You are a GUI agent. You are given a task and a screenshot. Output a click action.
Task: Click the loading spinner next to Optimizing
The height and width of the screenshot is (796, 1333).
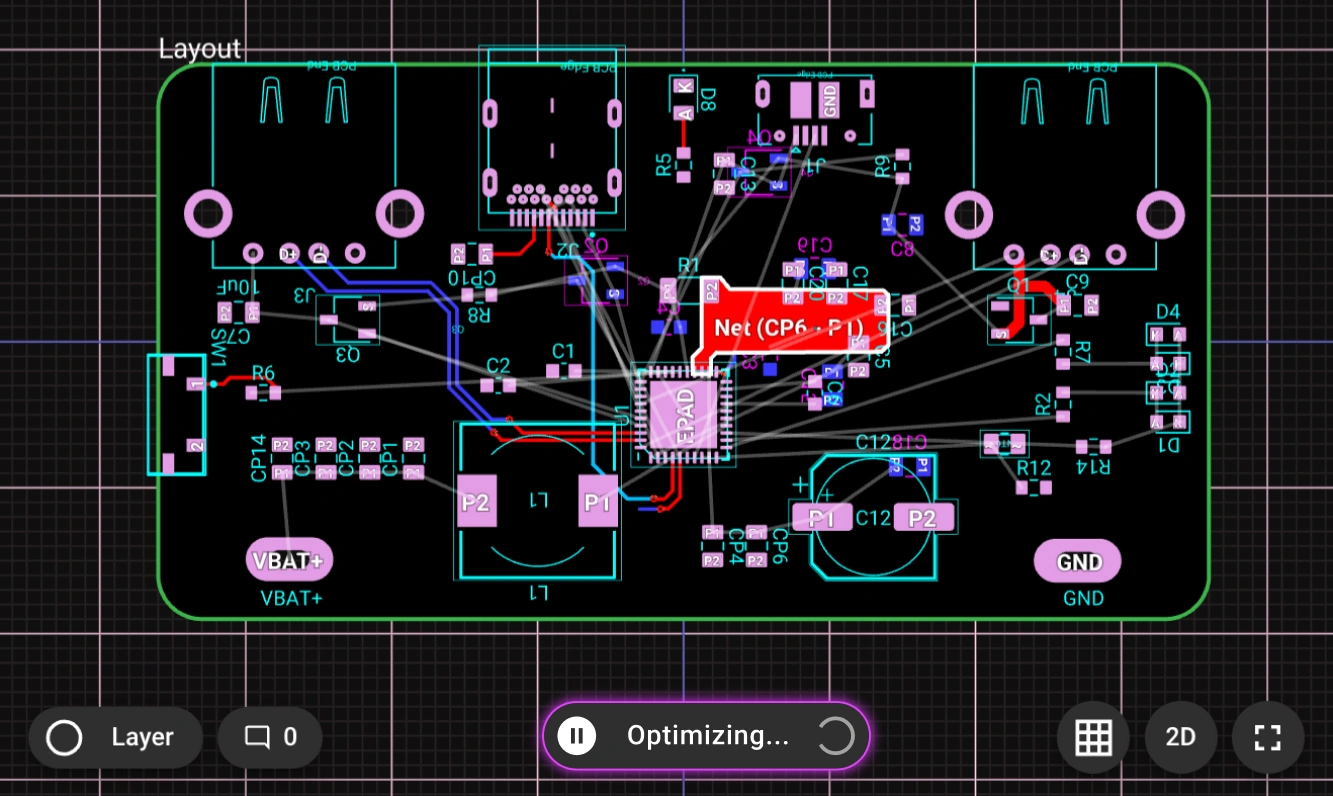[836, 736]
